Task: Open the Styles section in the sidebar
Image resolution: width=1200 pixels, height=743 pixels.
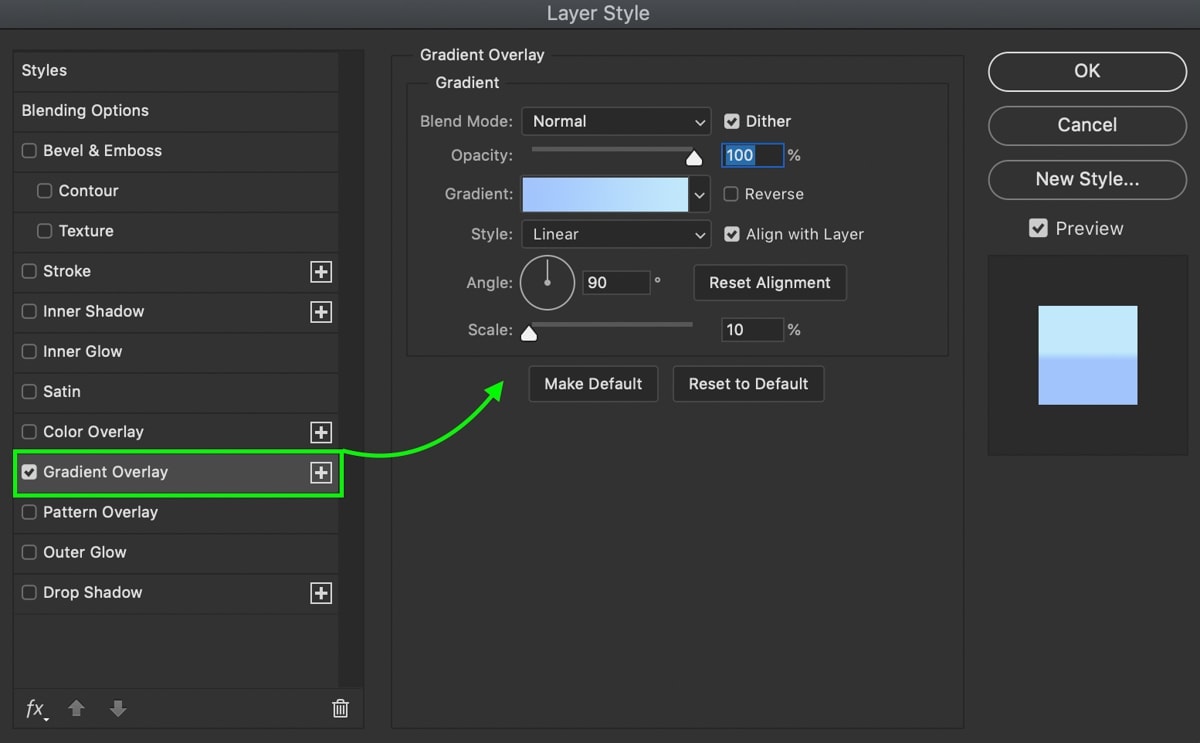Action: point(45,71)
